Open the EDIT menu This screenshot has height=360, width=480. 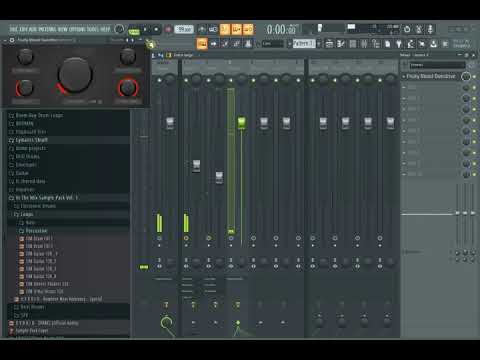click(x=23, y=29)
